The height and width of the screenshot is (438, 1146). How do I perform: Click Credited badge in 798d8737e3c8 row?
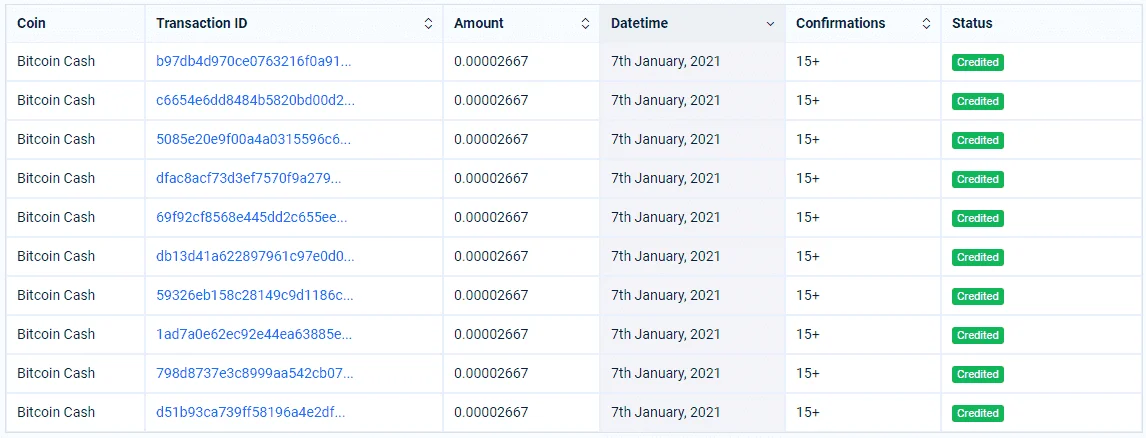[978, 374]
